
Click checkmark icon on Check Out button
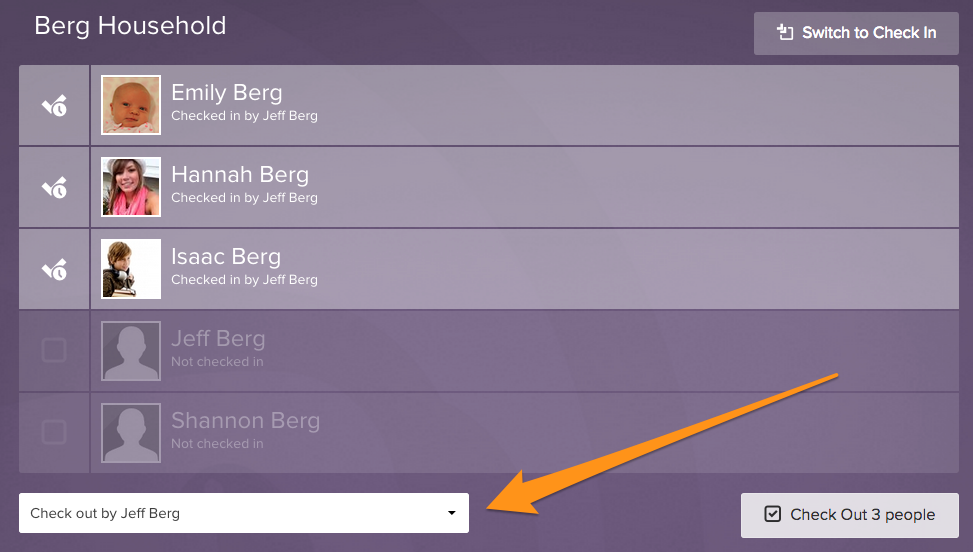point(772,514)
